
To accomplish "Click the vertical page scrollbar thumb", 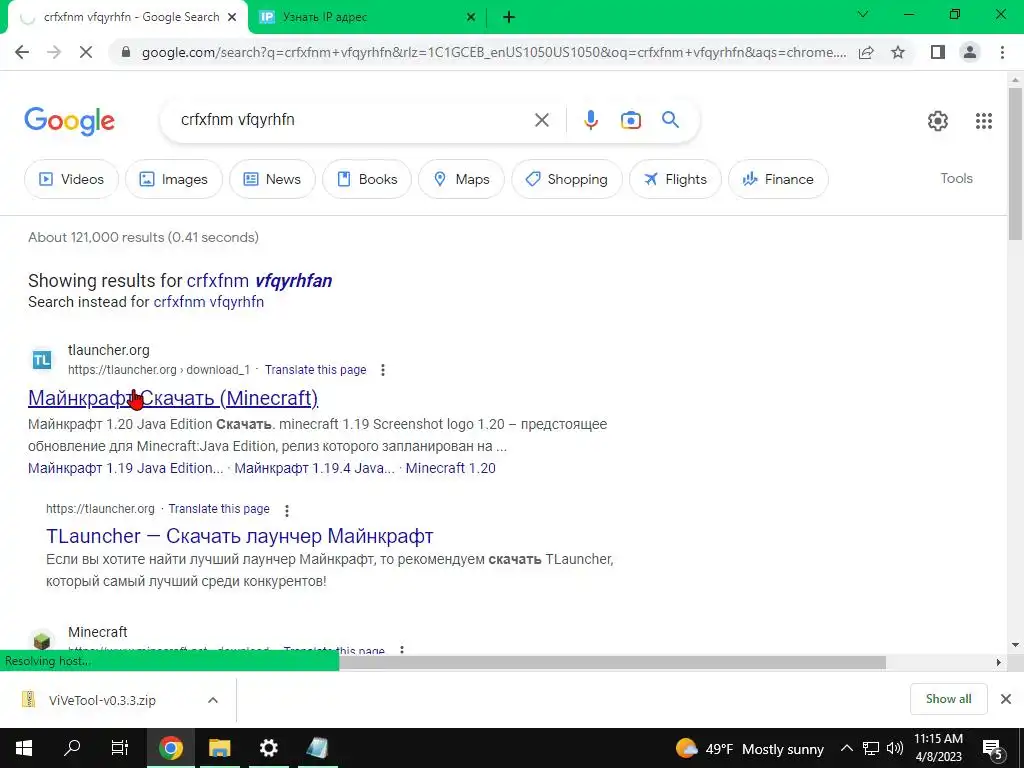I will coord(1014,164).
